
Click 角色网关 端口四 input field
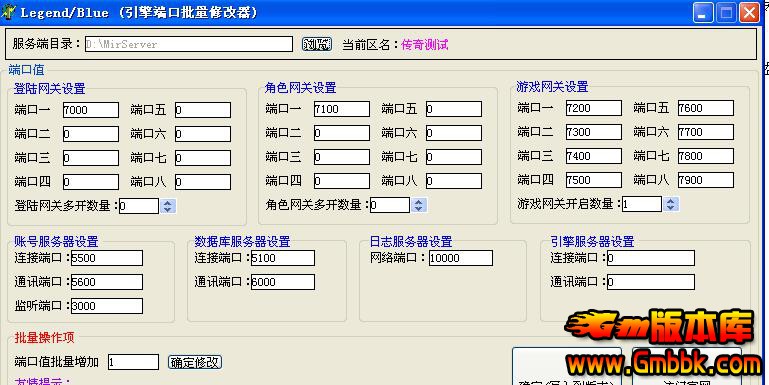pos(342,181)
